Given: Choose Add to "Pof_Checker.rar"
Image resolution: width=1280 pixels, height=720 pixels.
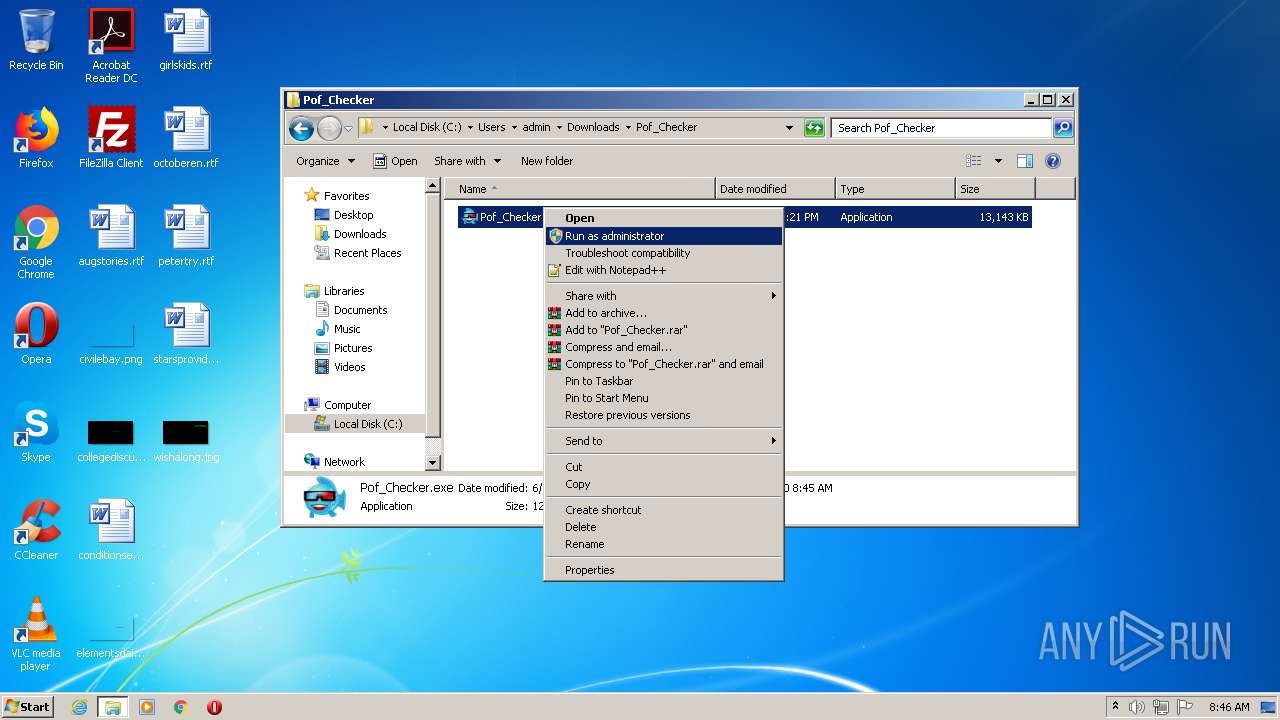Looking at the screenshot, I should click(664, 330).
